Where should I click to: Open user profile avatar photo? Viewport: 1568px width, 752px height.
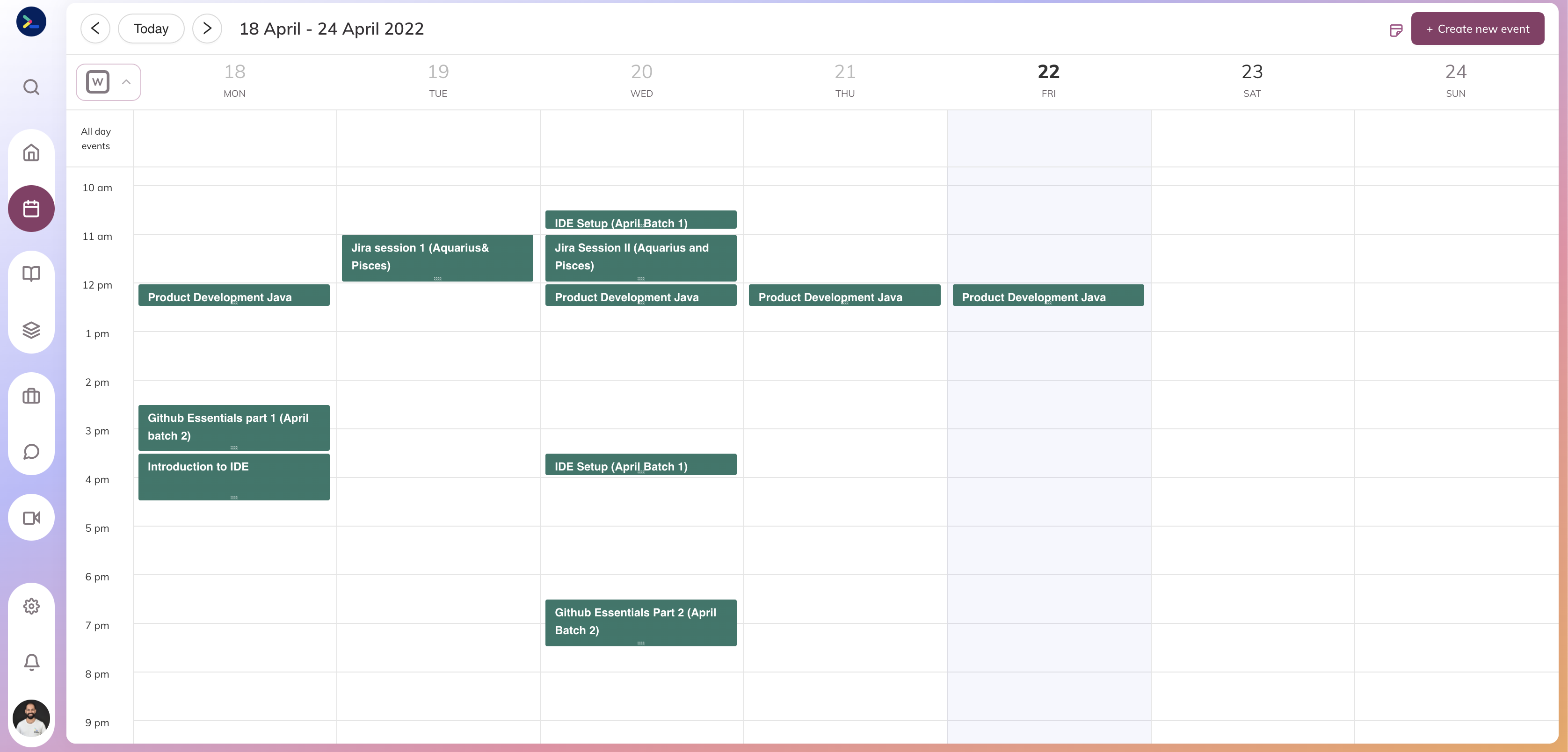(x=31, y=718)
